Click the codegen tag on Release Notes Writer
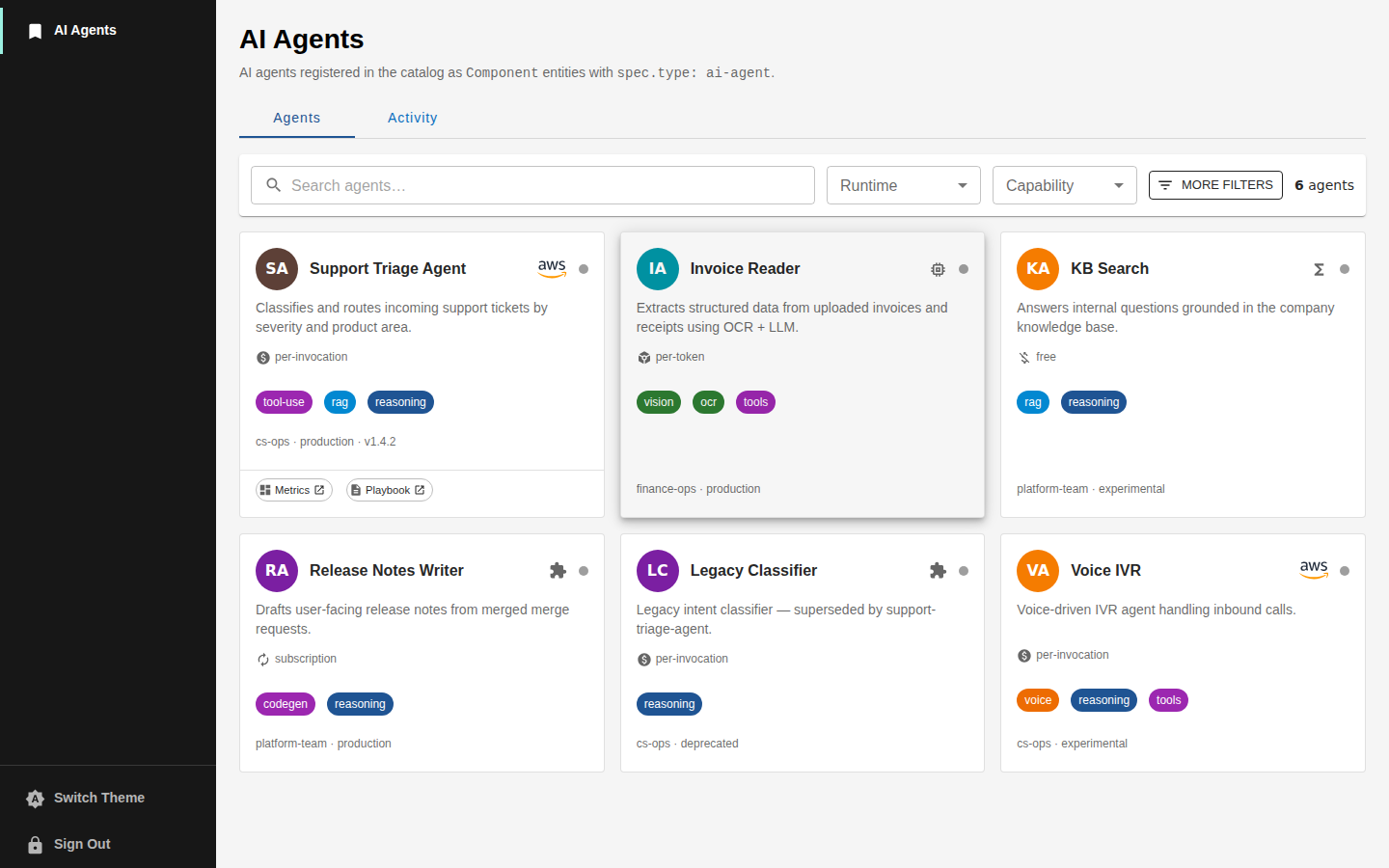Screen dimensions: 1389x868 click(286, 704)
